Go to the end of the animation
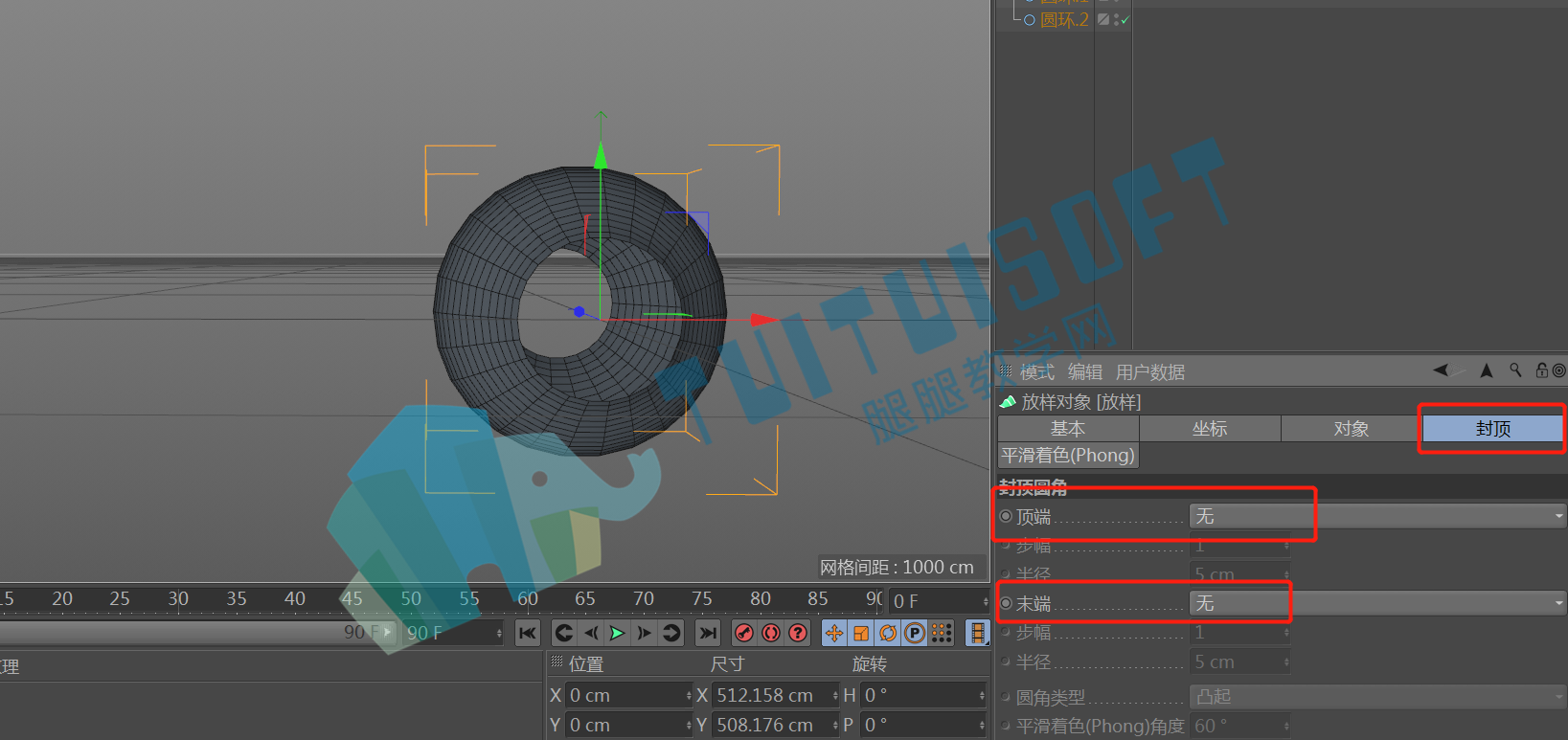The width and height of the screenshot is (1568, 740). (707, 633)
